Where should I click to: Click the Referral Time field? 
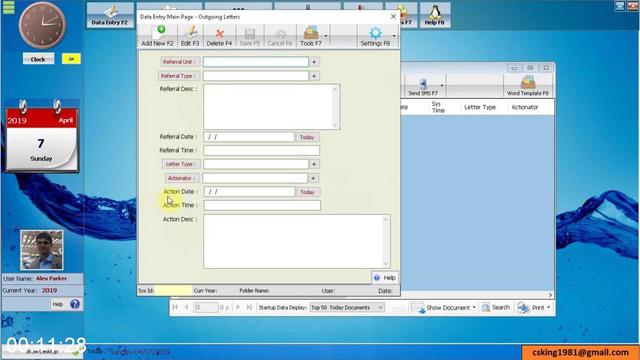click(261, 151)
